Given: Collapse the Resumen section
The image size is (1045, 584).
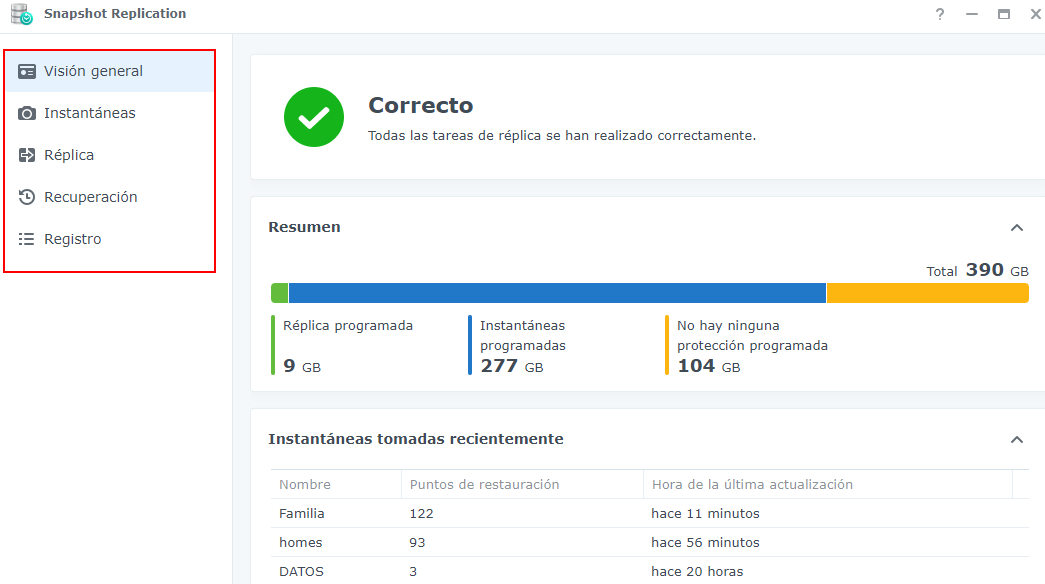Looking at the screenshot, I should (x=1017, y=228).
